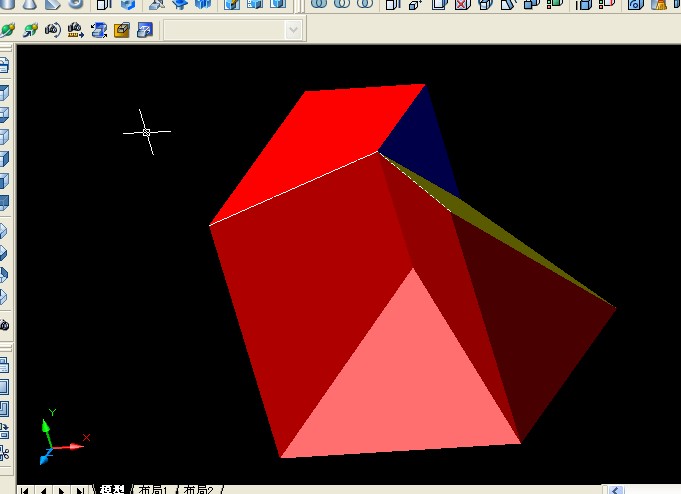Select the Copy Edges tool
This screenshot has height=494, width=681.
[584, 4]
